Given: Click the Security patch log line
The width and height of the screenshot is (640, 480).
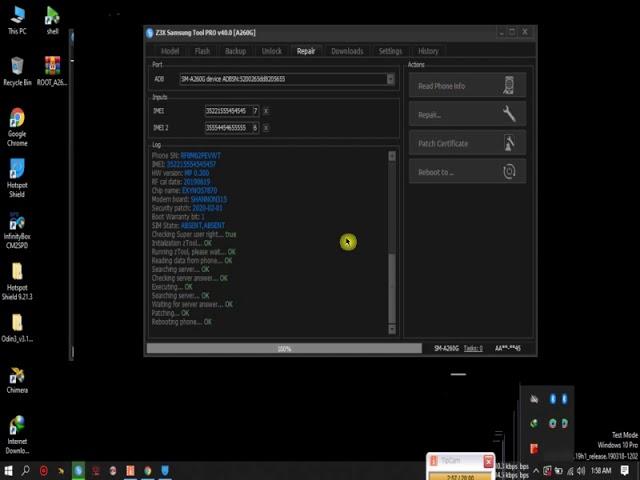Looking at the screenshot, I should click(x=187, y=208).
